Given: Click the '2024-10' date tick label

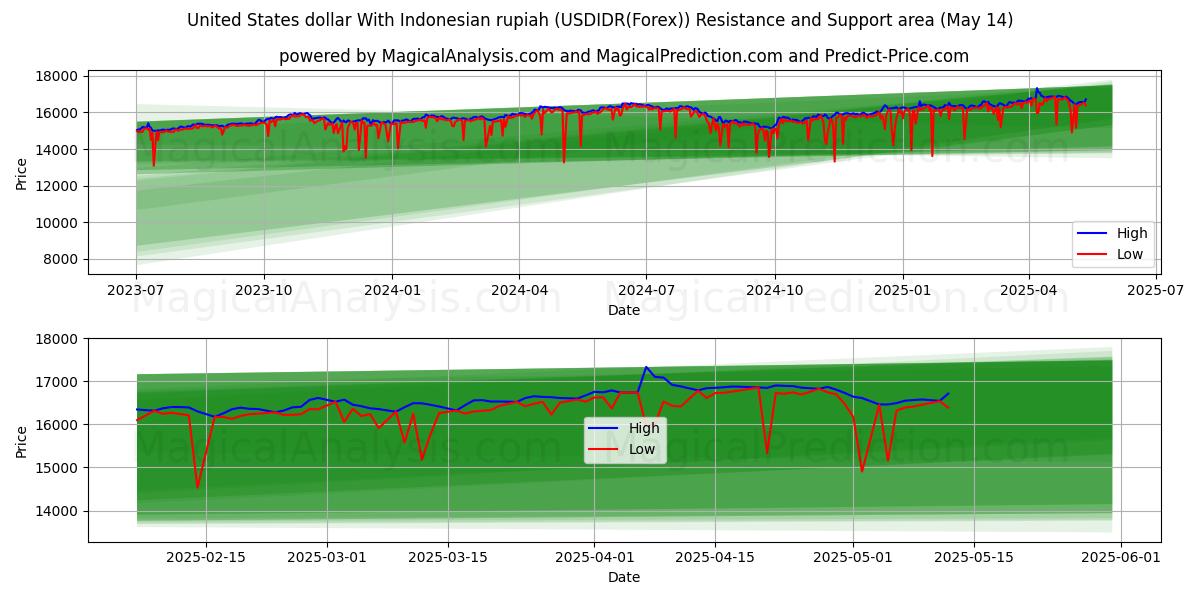Looking at the screenshot, I should [x=774, y=290].
